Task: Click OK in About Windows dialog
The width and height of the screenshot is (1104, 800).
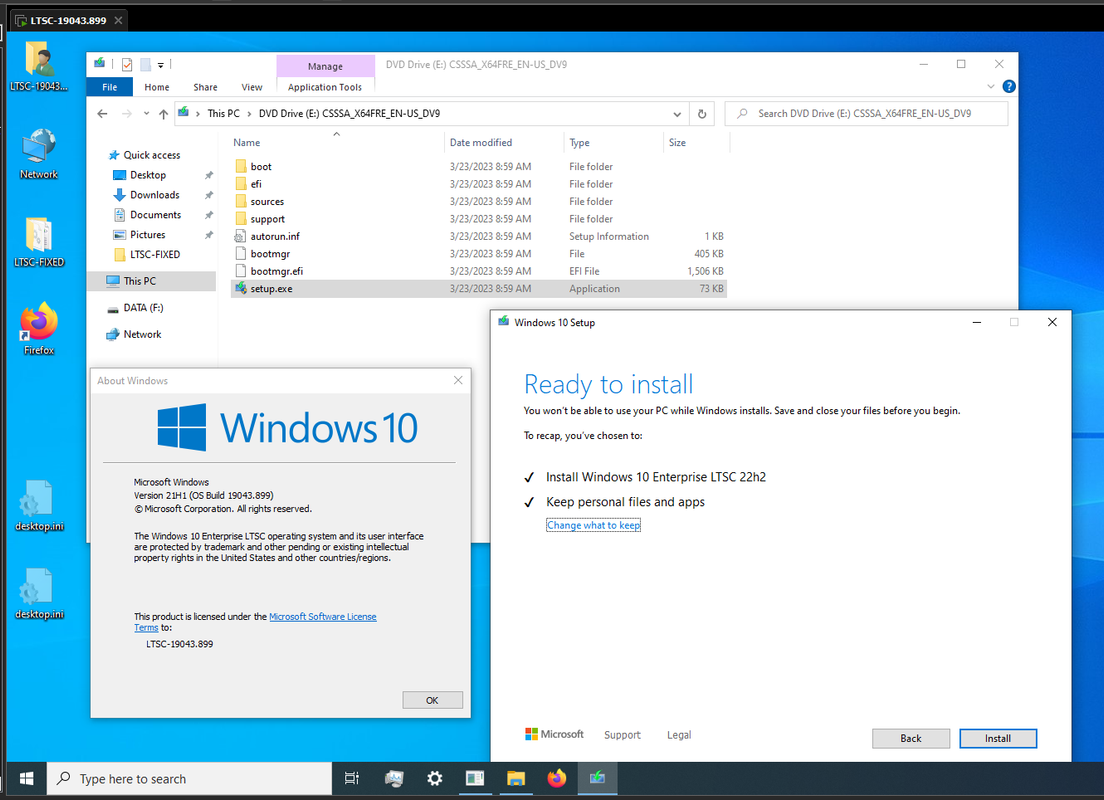Action: point(432,700)
